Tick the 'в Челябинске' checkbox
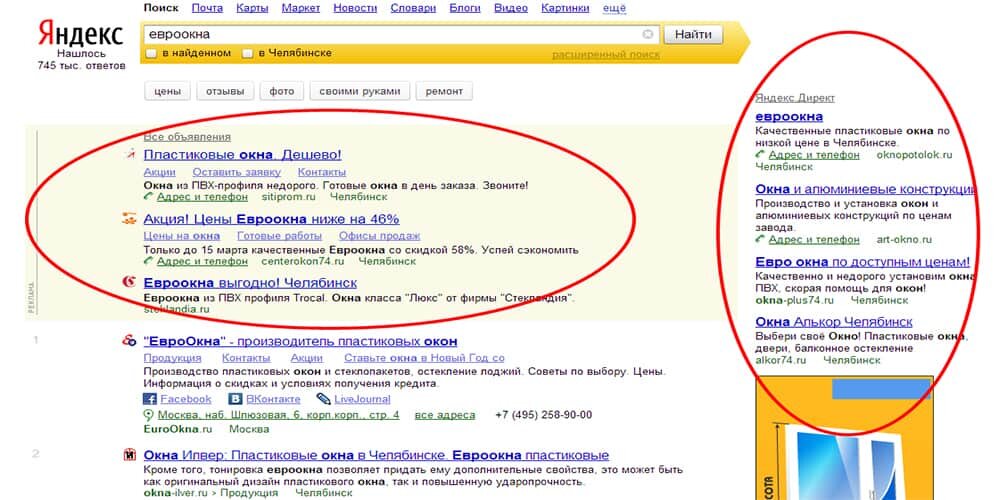 (247, 54)
